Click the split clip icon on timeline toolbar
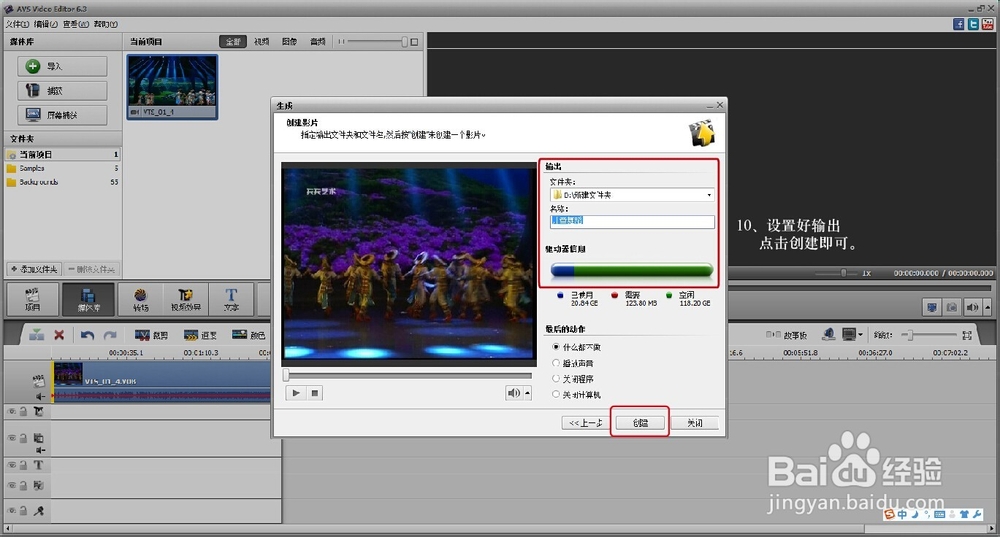Screen dimensions: 1000x537 pyautogui.click(x=36, y=335)
